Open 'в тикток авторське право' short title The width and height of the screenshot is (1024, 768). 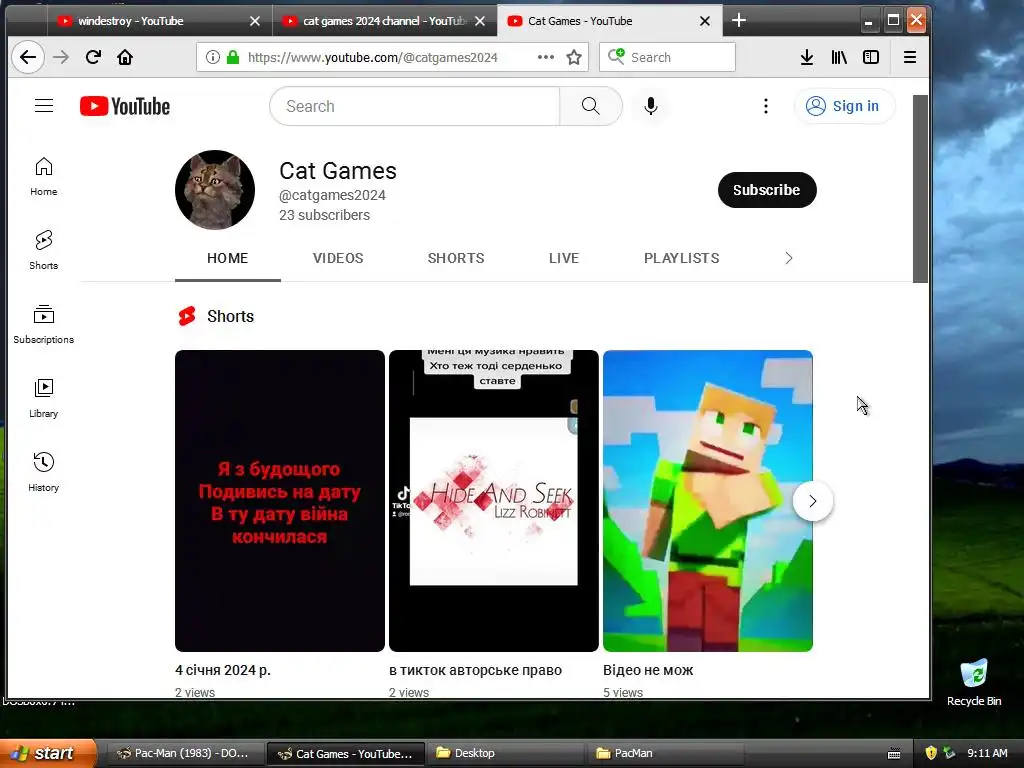475,670
